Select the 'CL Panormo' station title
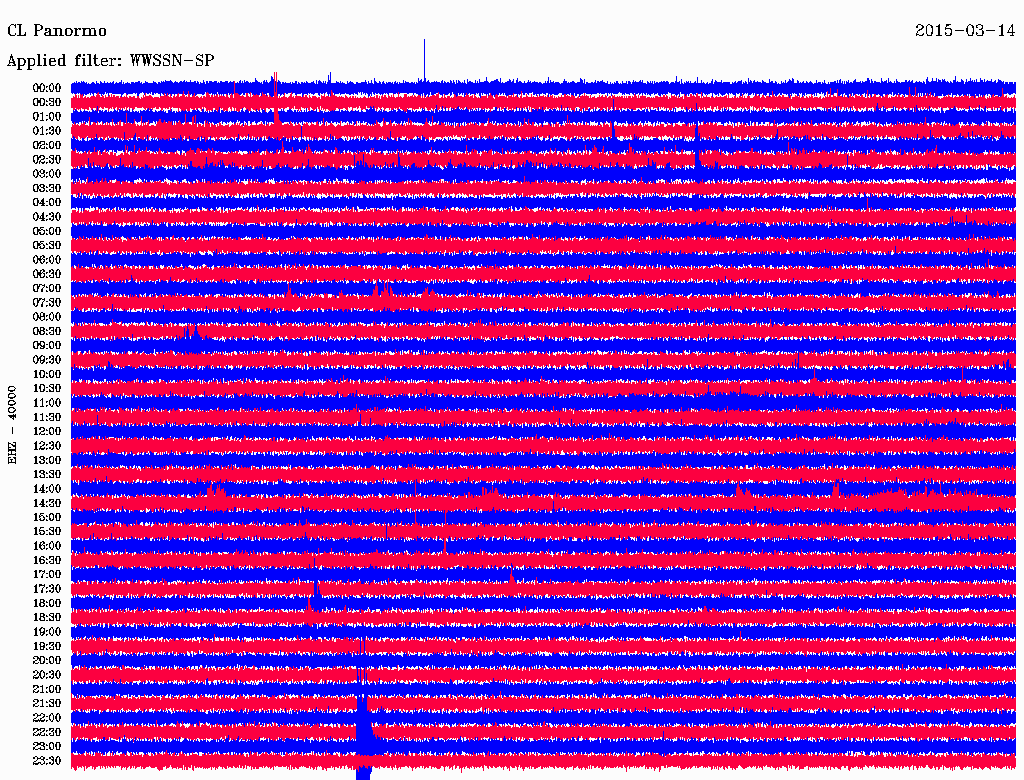 [57, 31]
